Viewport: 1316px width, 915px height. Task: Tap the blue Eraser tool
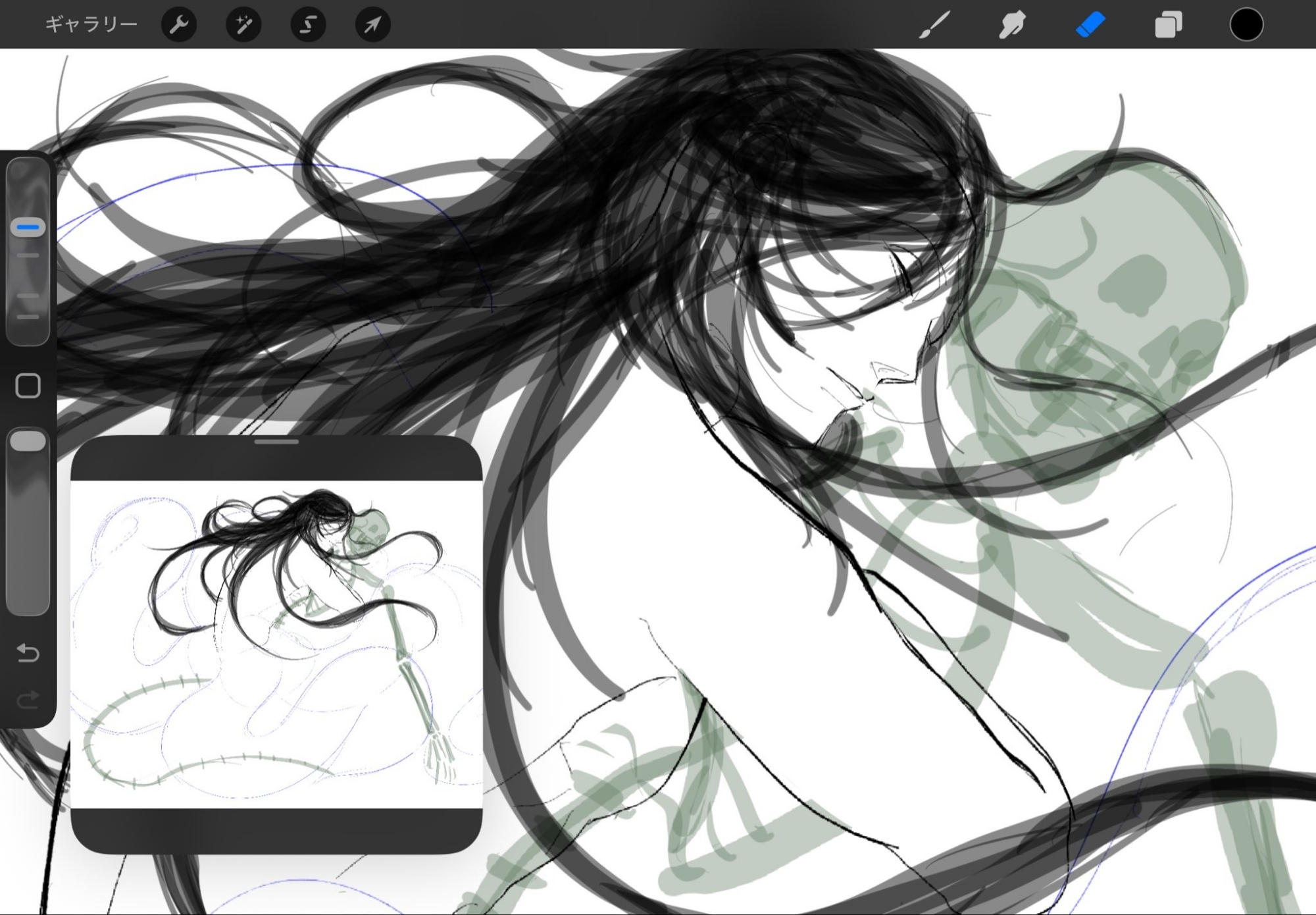(1090, 25)
